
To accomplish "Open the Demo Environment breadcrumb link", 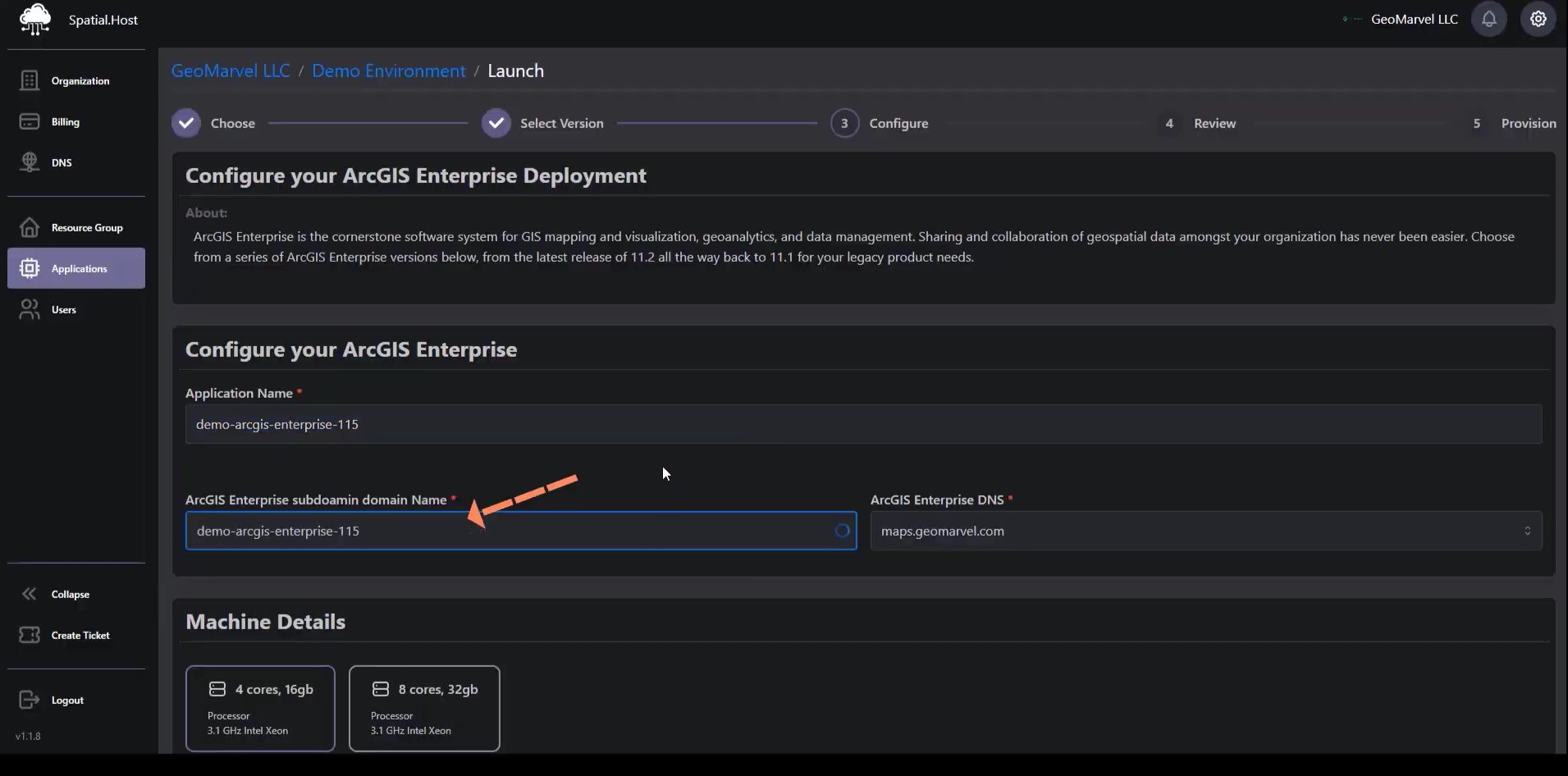I will click(x=388, y=71).
